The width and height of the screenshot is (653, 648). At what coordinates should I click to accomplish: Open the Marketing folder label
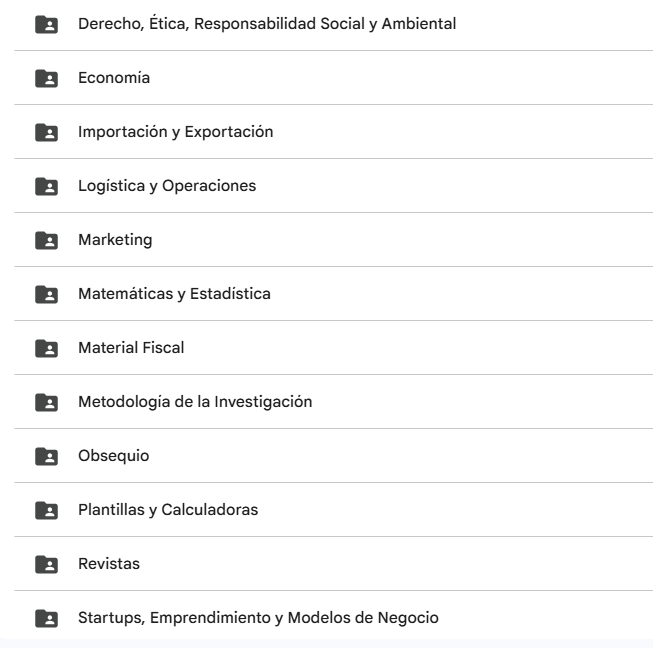115,240
